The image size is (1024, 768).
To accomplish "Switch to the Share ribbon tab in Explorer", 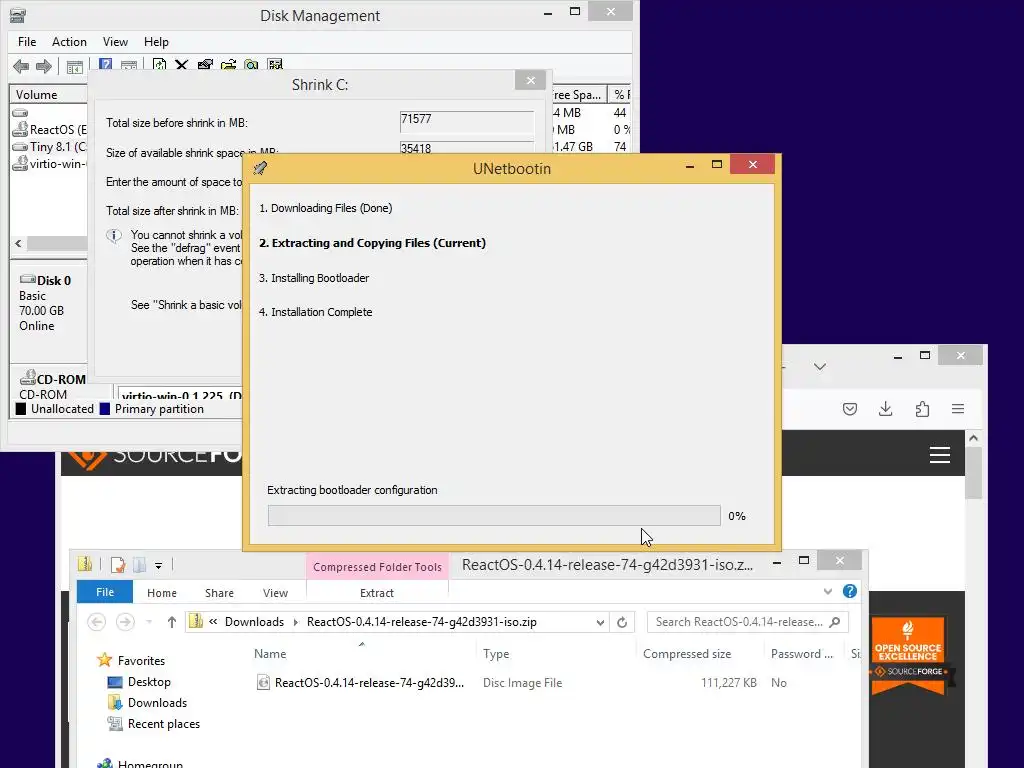I will [x=219, y=593].
